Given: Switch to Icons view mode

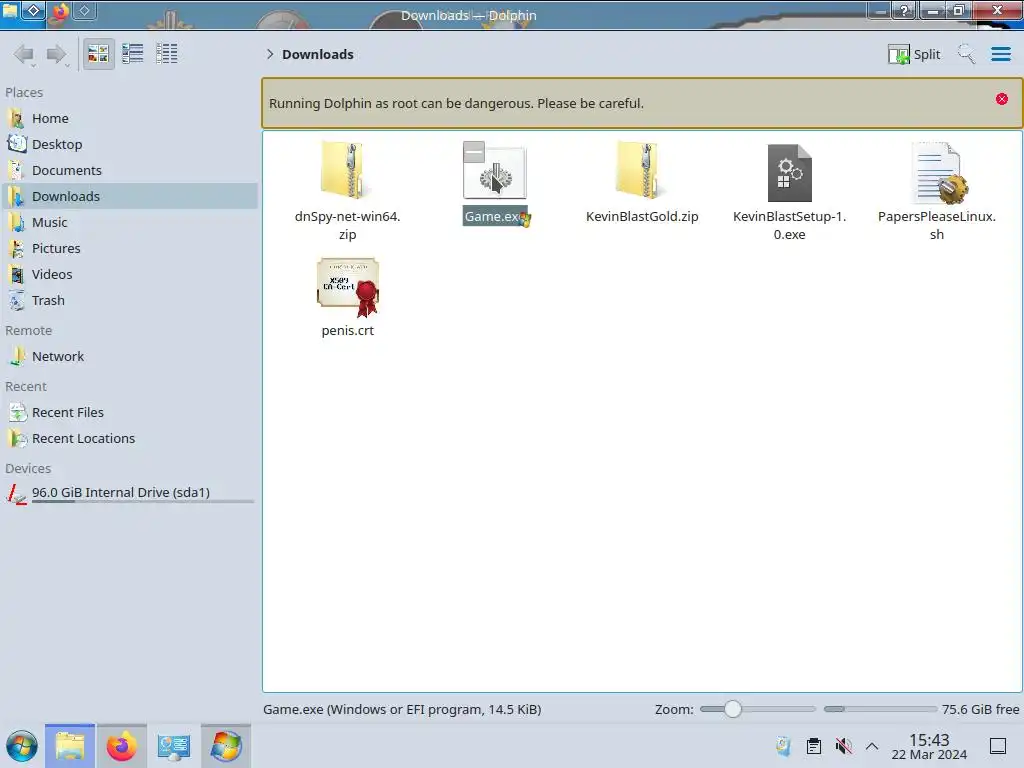Looking at the screenshot, I should [x=98, y=54].
